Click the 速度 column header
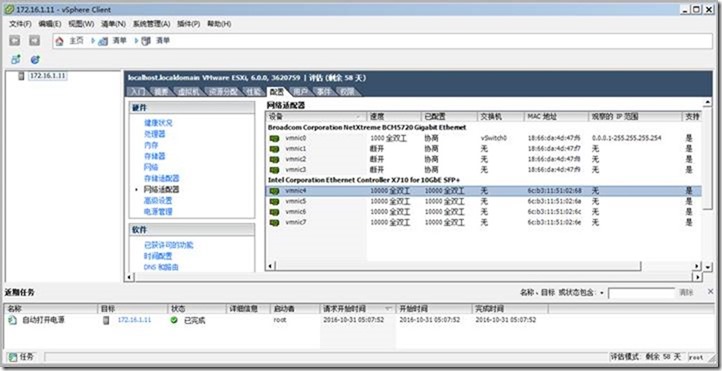This screenshot has width=722, height=371. click(394, 117)
